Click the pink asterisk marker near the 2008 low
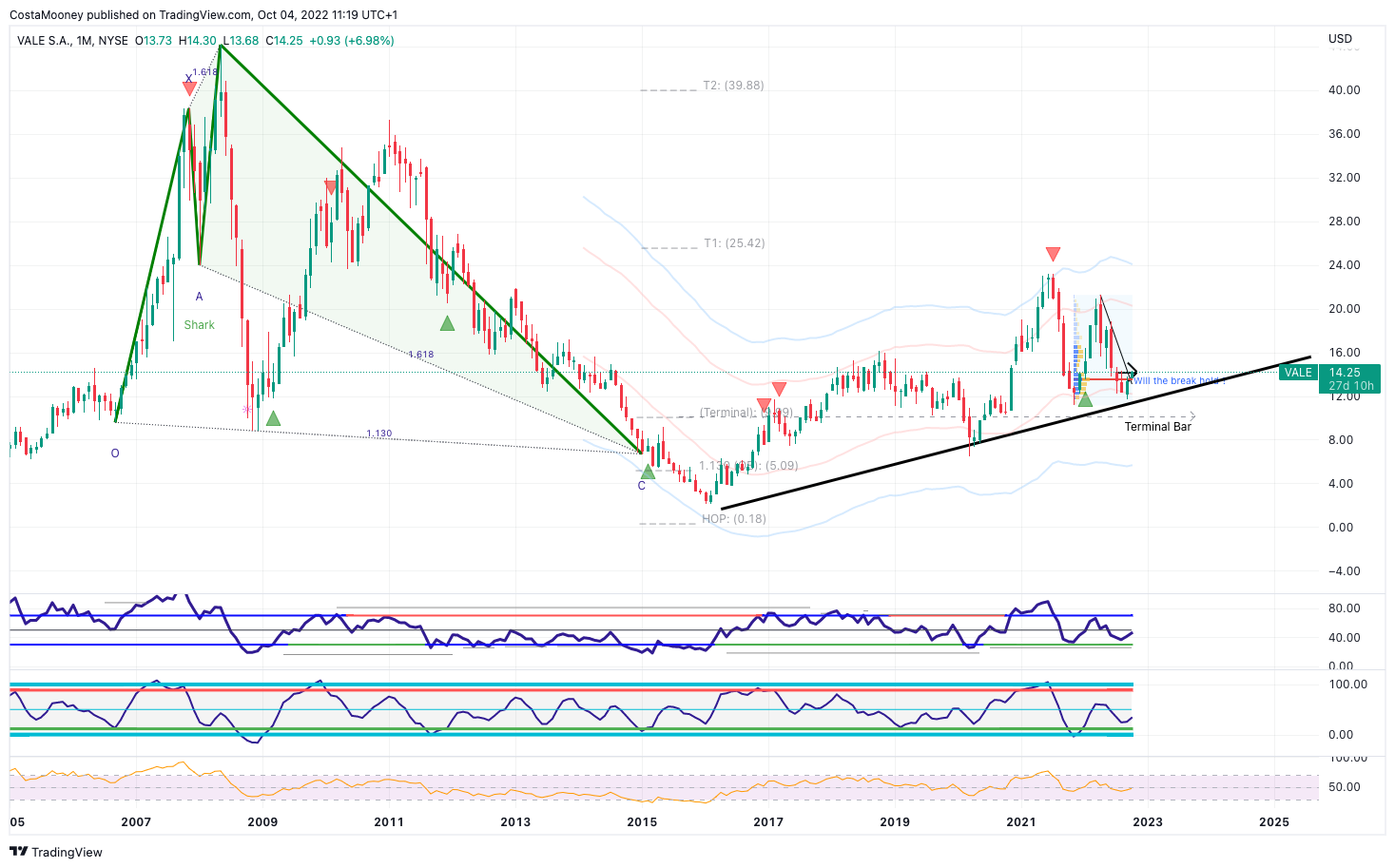1395x868 pixels. point(247,410)
